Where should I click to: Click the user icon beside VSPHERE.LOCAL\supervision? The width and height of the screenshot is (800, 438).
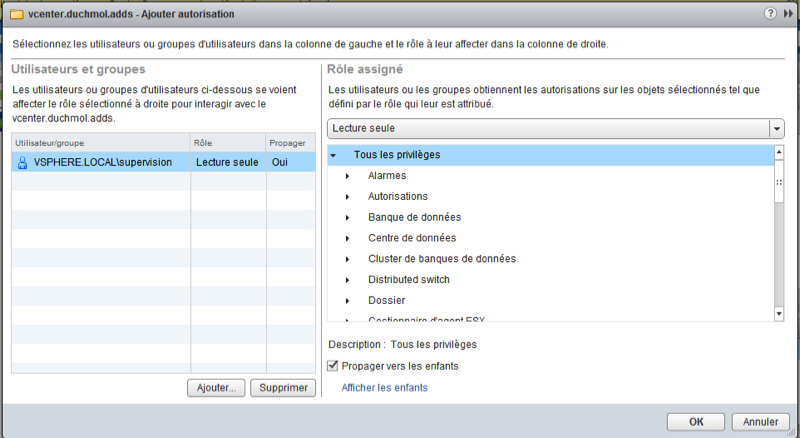click(22, 162)
